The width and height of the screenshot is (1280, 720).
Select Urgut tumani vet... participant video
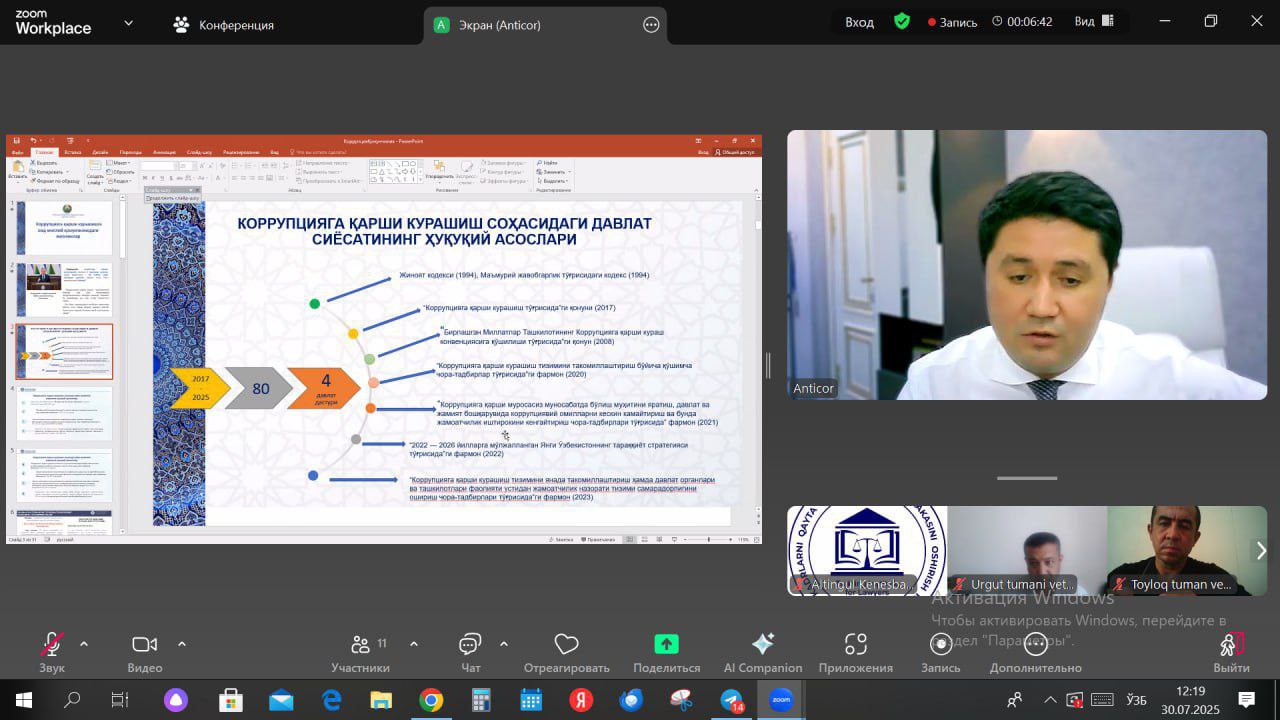tap(1027, 551)
